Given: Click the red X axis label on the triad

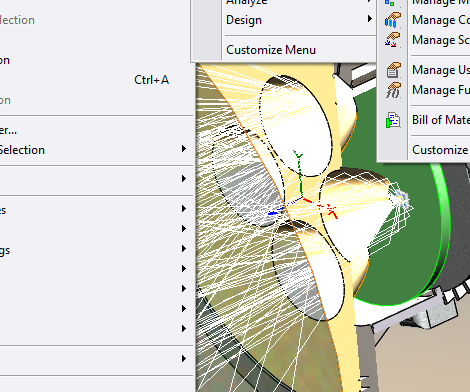Looking at the screenshot, I should (332, 211).
